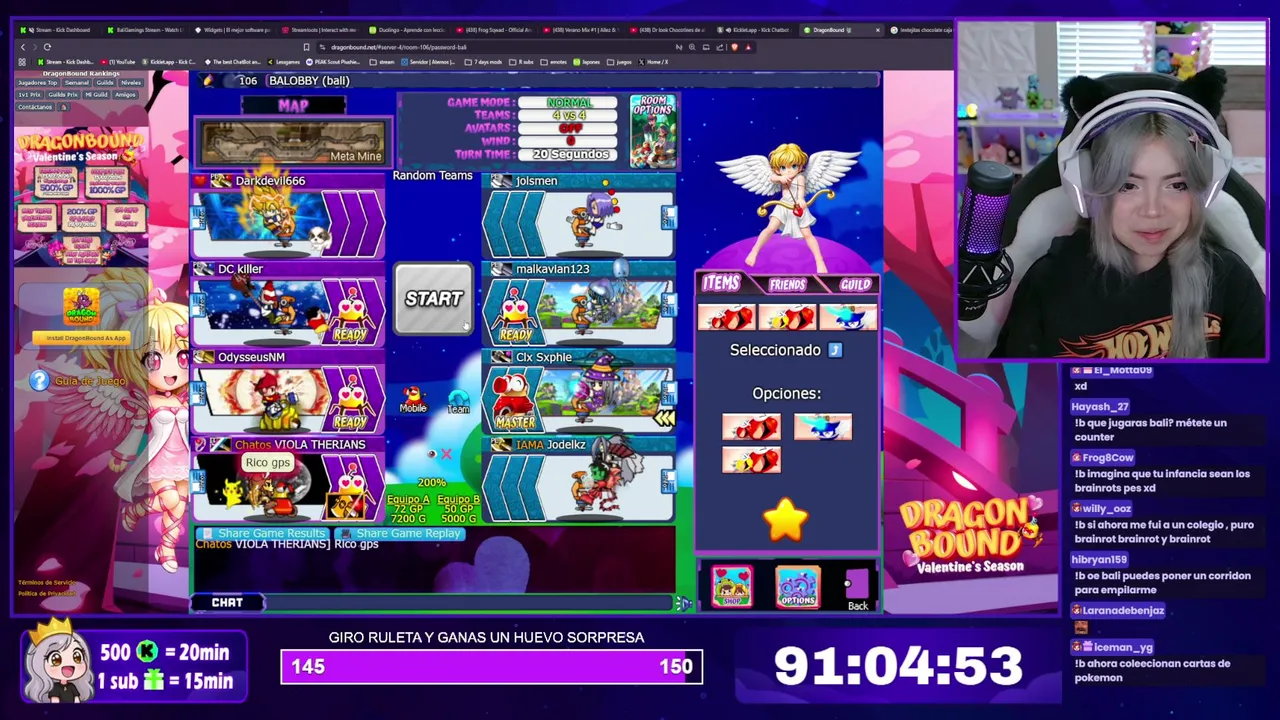Switch to the Items tab
The image size is (1280, 720).
pyautogui.click(x=720, y=284)
